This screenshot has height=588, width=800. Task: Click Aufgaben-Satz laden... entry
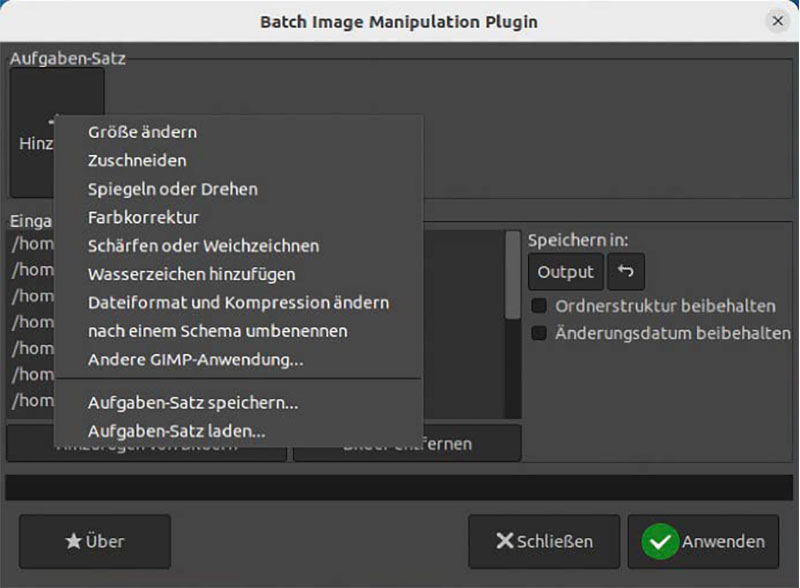pos(176,432)
